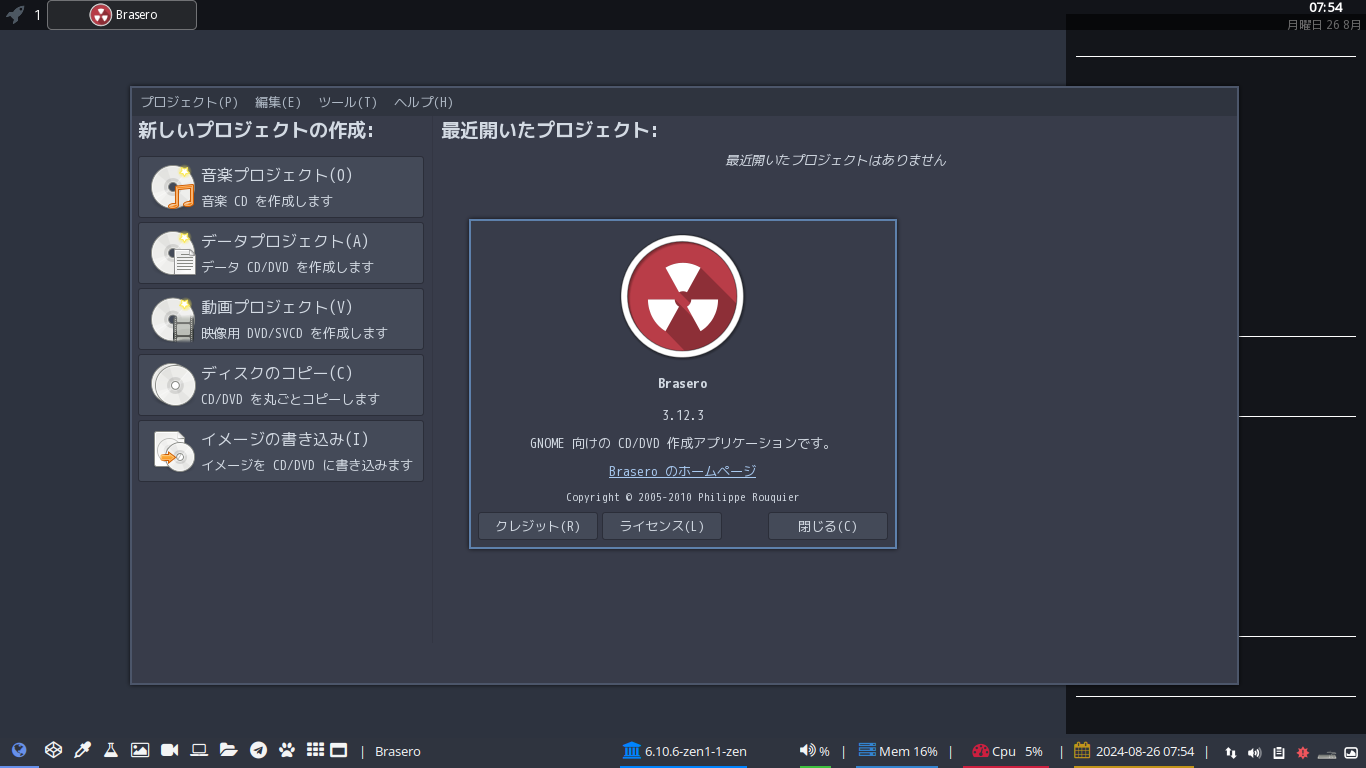The image size is (1366, 768).
Task: Open the globe browser icon in bottom panel
Action: 19,750
